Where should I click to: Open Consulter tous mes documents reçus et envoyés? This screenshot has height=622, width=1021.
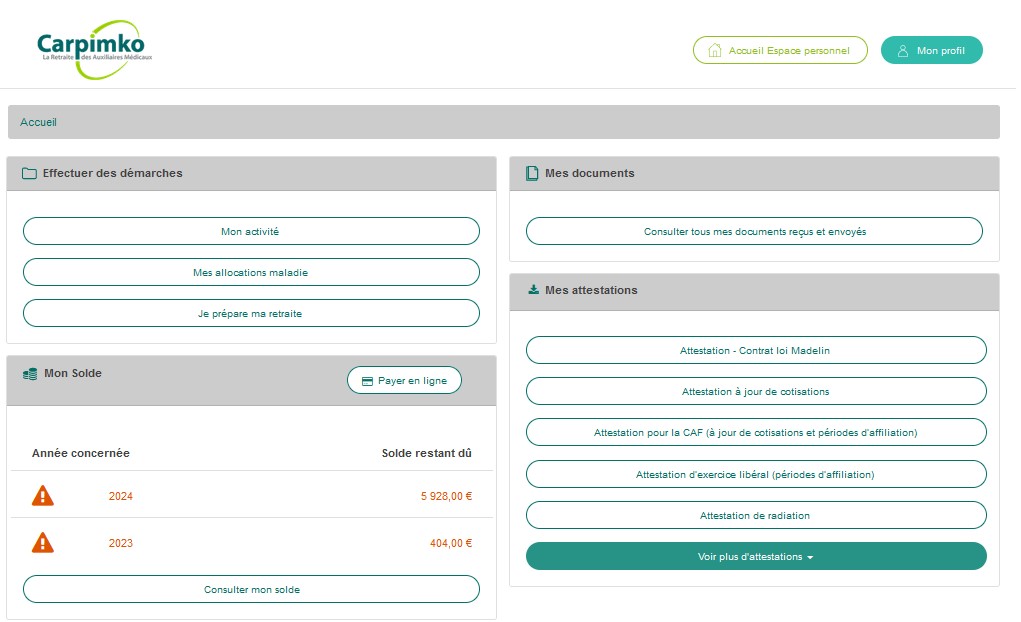(x=754, y=231)
